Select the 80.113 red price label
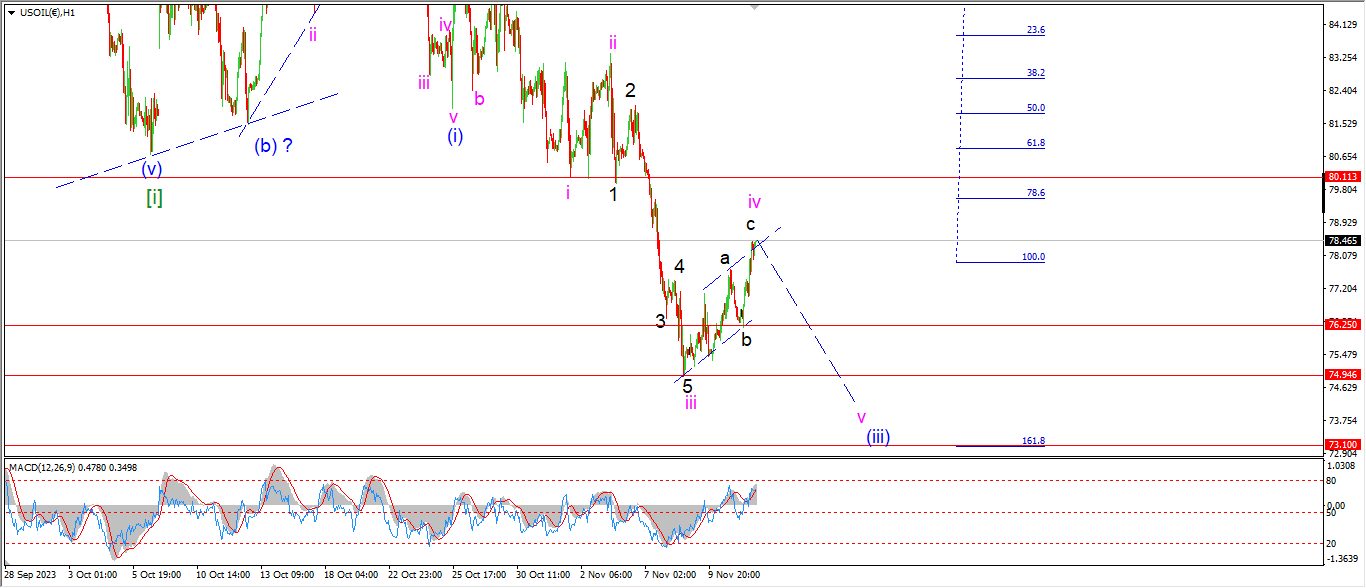 click(x=1342, y=177)
